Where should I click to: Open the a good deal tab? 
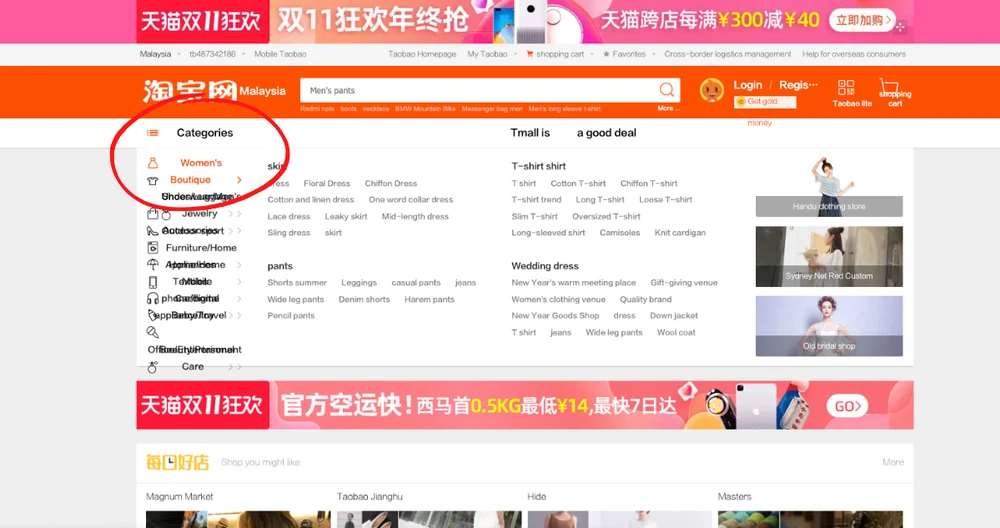(x=607, y=133)
